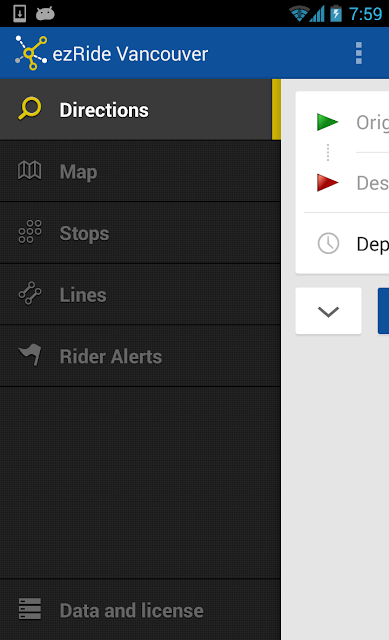The height and width of the screenshot is (640, 389).
Task: Open the Lines section
Action: point(140,295)
